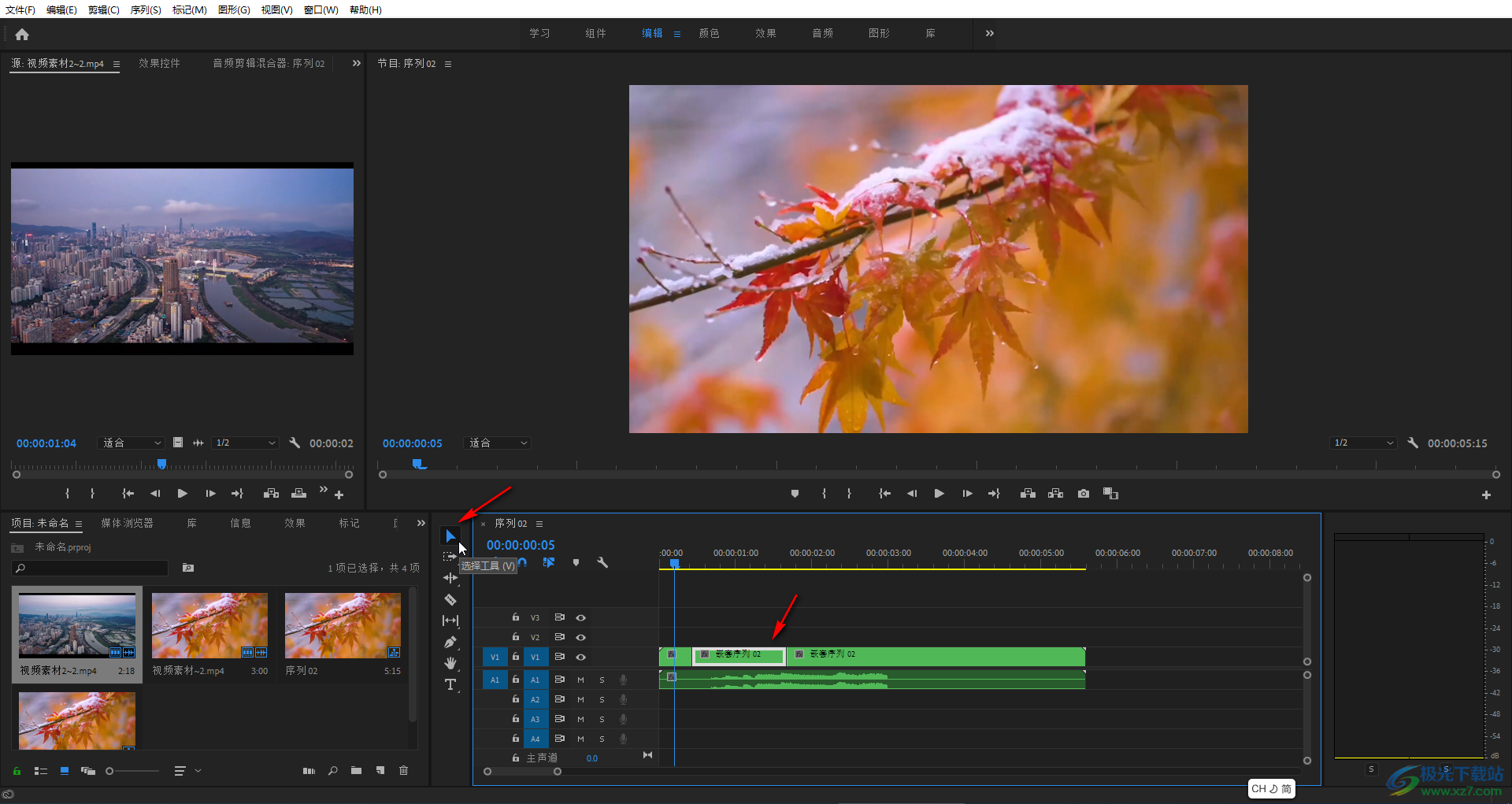Hide video track V1 output
The image size is (1512, 804).
[x=580, y=657]
